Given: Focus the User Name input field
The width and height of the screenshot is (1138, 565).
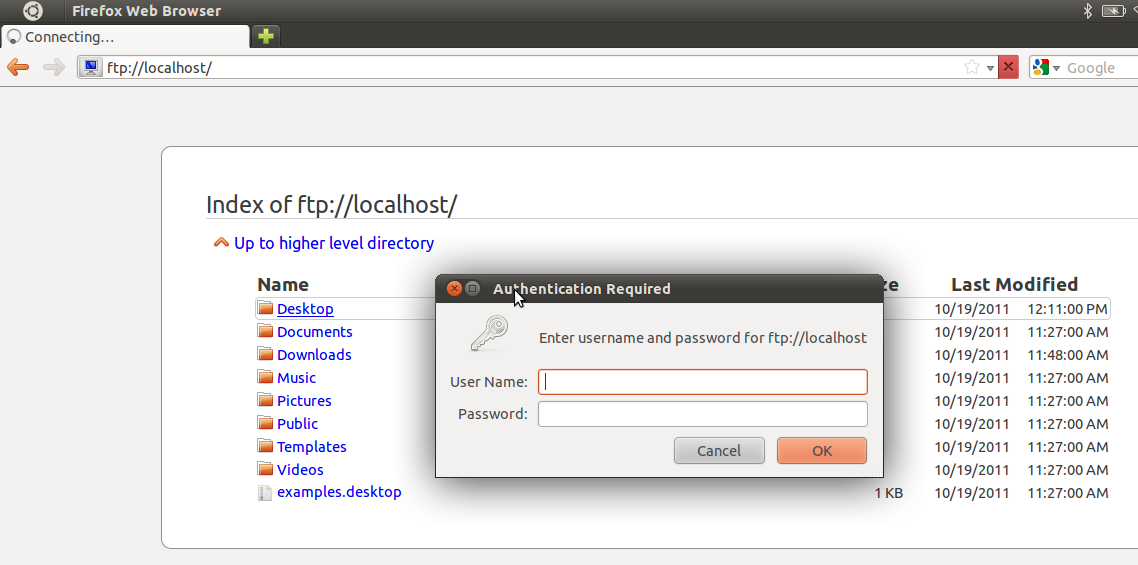Looking at the screenshot, I should tap(702, 382).
